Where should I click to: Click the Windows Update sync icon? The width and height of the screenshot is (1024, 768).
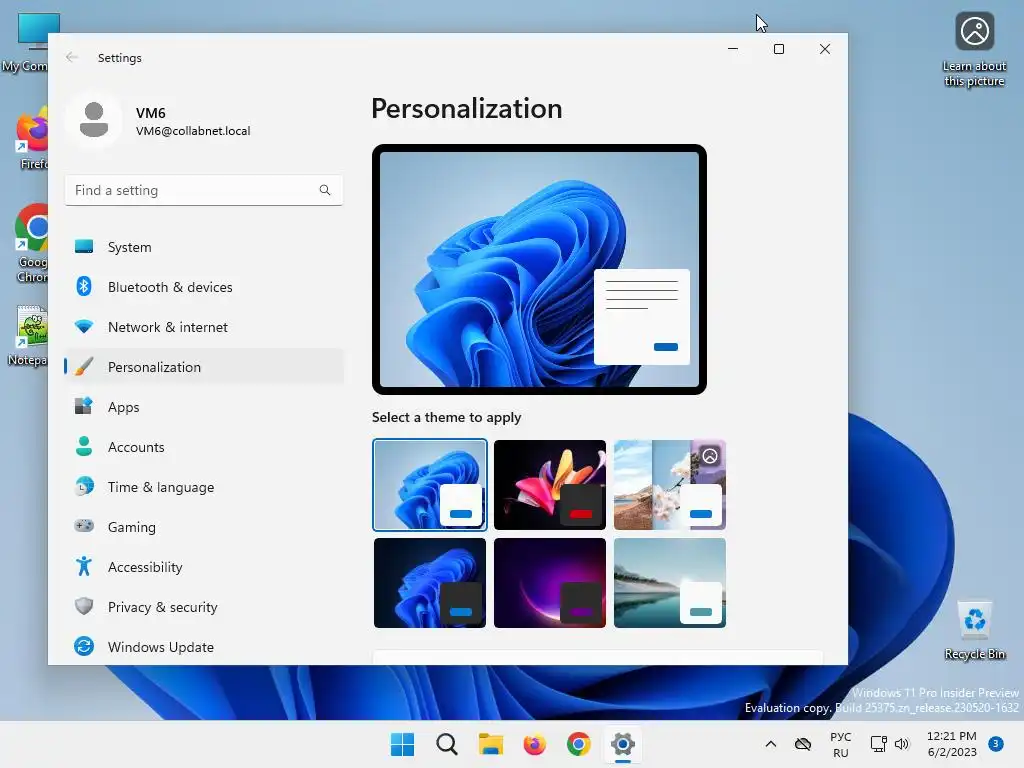pos(84,647)
